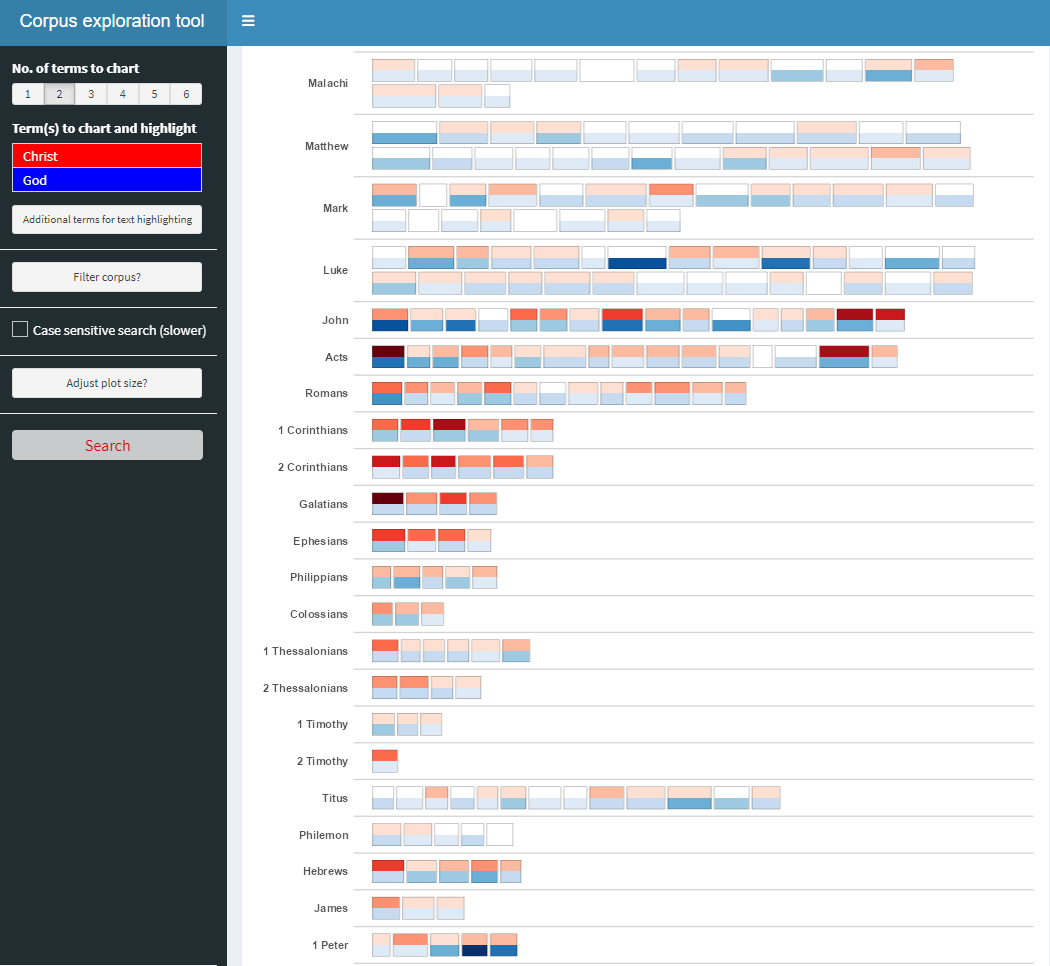
Task: Select the first Hebrews chapter tile
Action: (388, 871)
